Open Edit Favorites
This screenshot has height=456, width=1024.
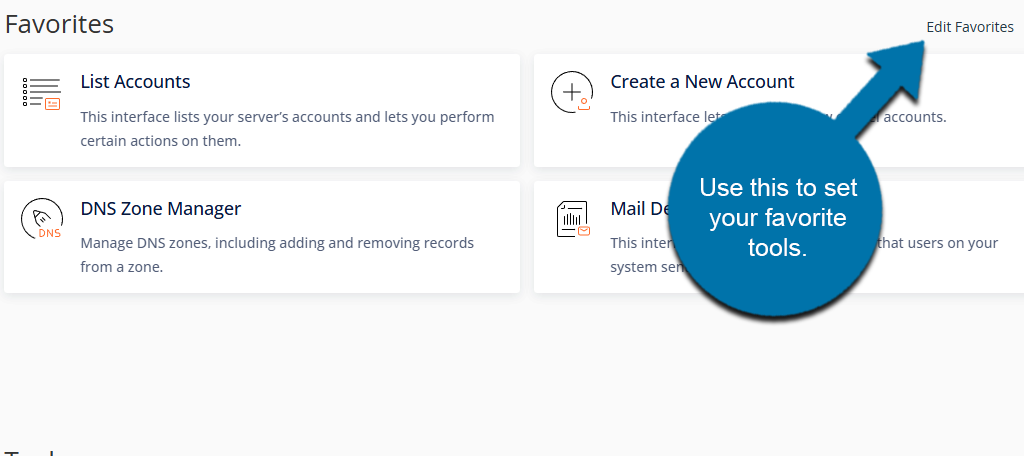point(969,27)
